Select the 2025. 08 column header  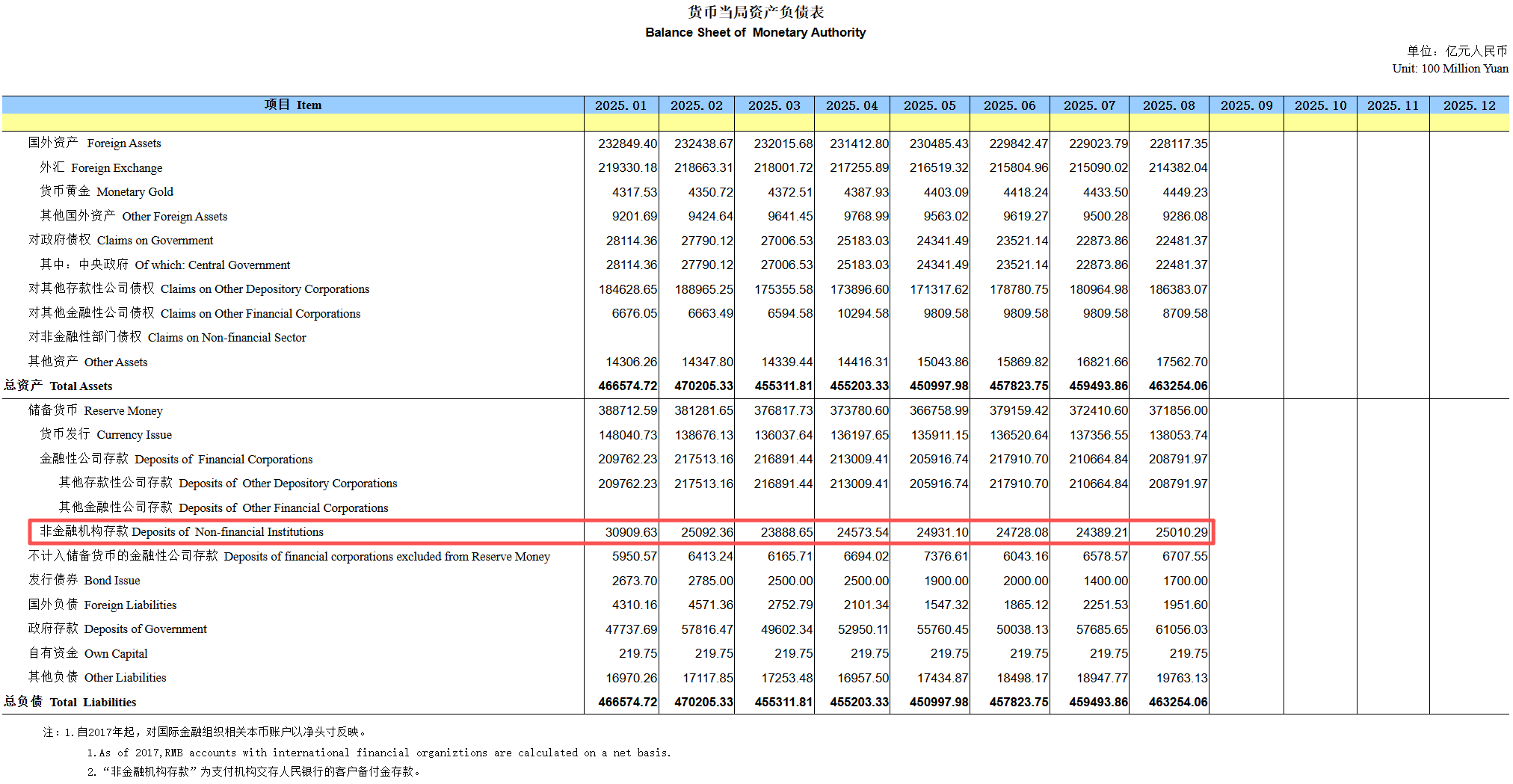pyautogui.click(x=1168, y=105)
